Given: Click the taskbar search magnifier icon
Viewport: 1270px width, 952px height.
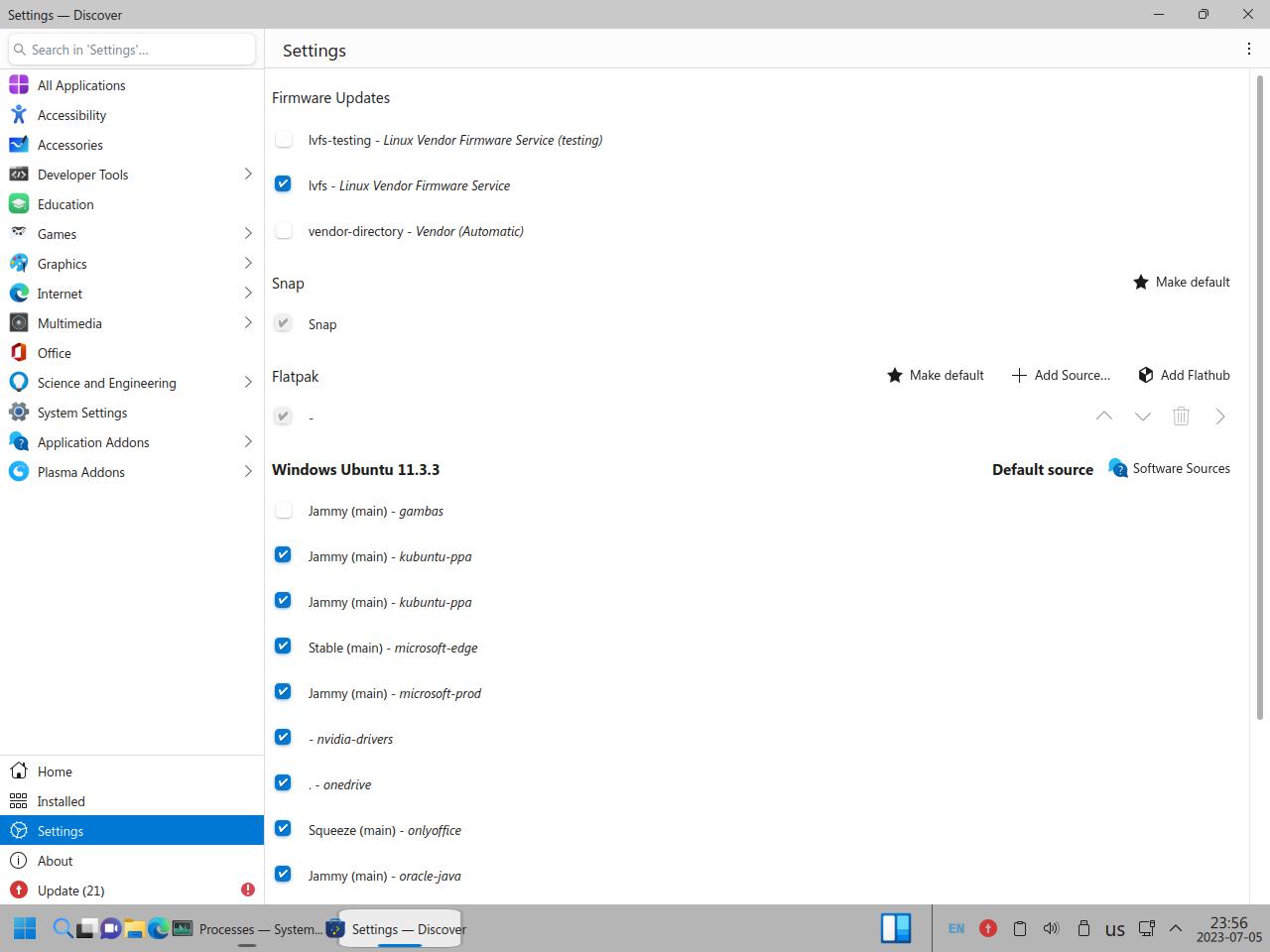Looking at the screenshot, I should pos(62,928).
